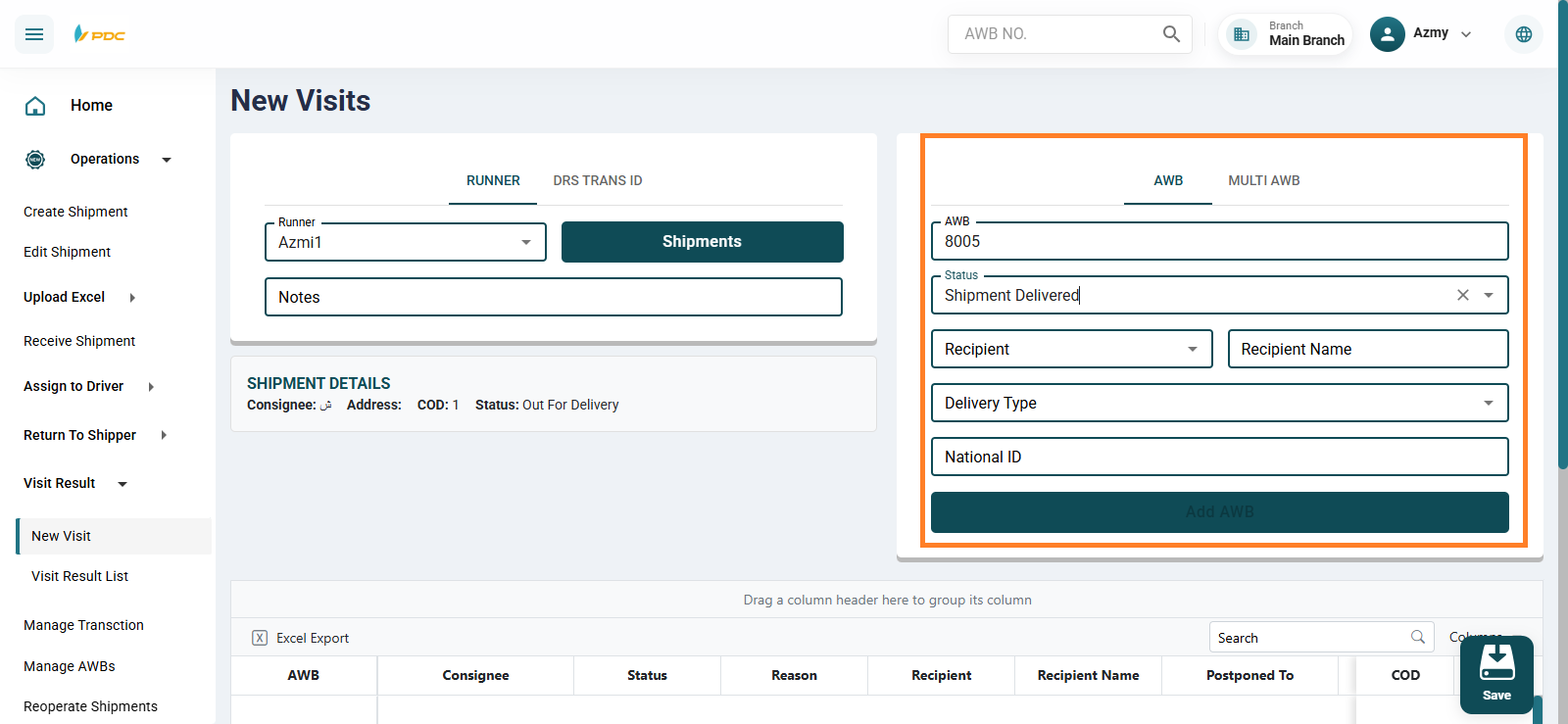Open Visit Result List in sidebar
Viewport: 1568px width, 724px height.
pyautogui.click(x=80, y=576)
